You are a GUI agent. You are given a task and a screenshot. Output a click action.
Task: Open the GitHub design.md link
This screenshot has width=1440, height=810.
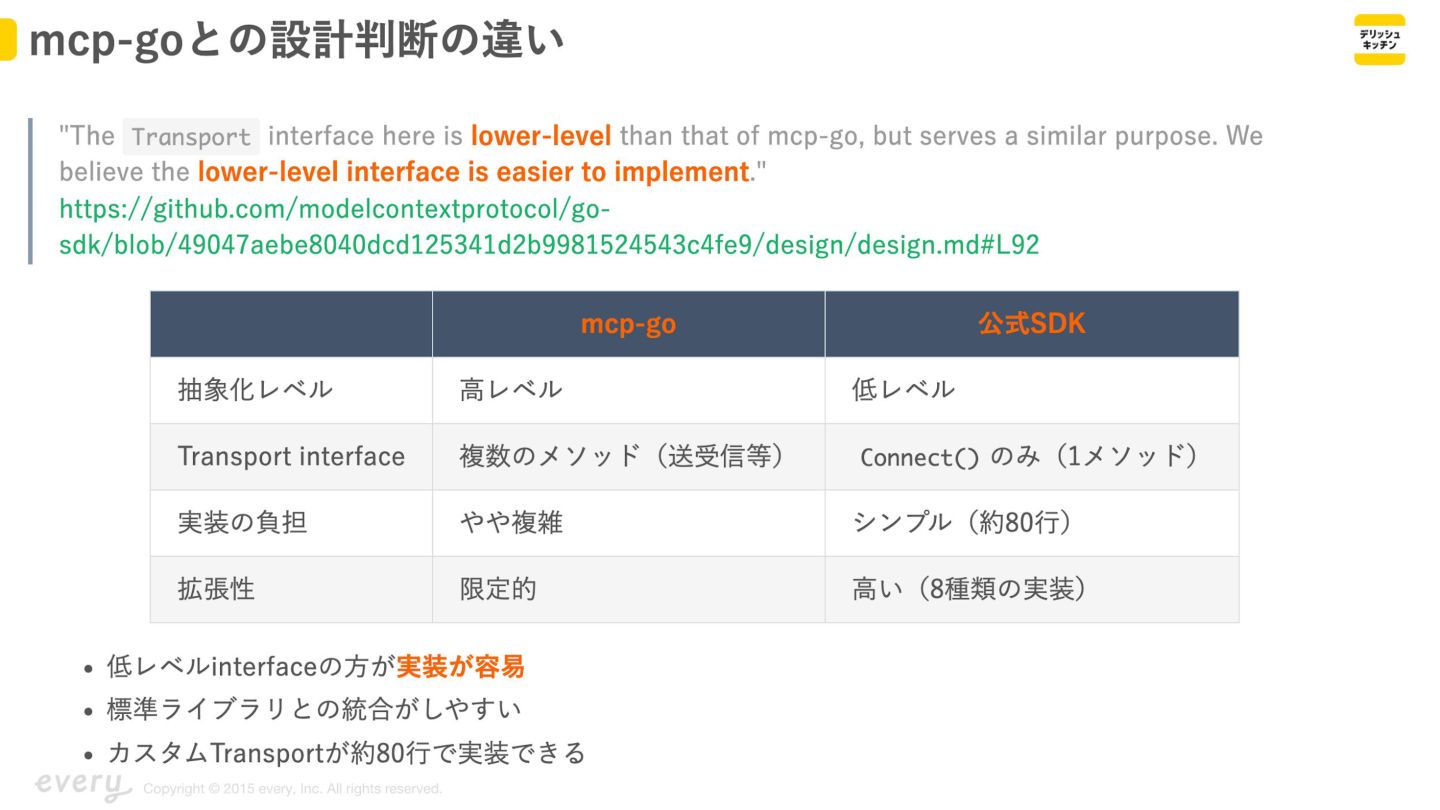549,227
